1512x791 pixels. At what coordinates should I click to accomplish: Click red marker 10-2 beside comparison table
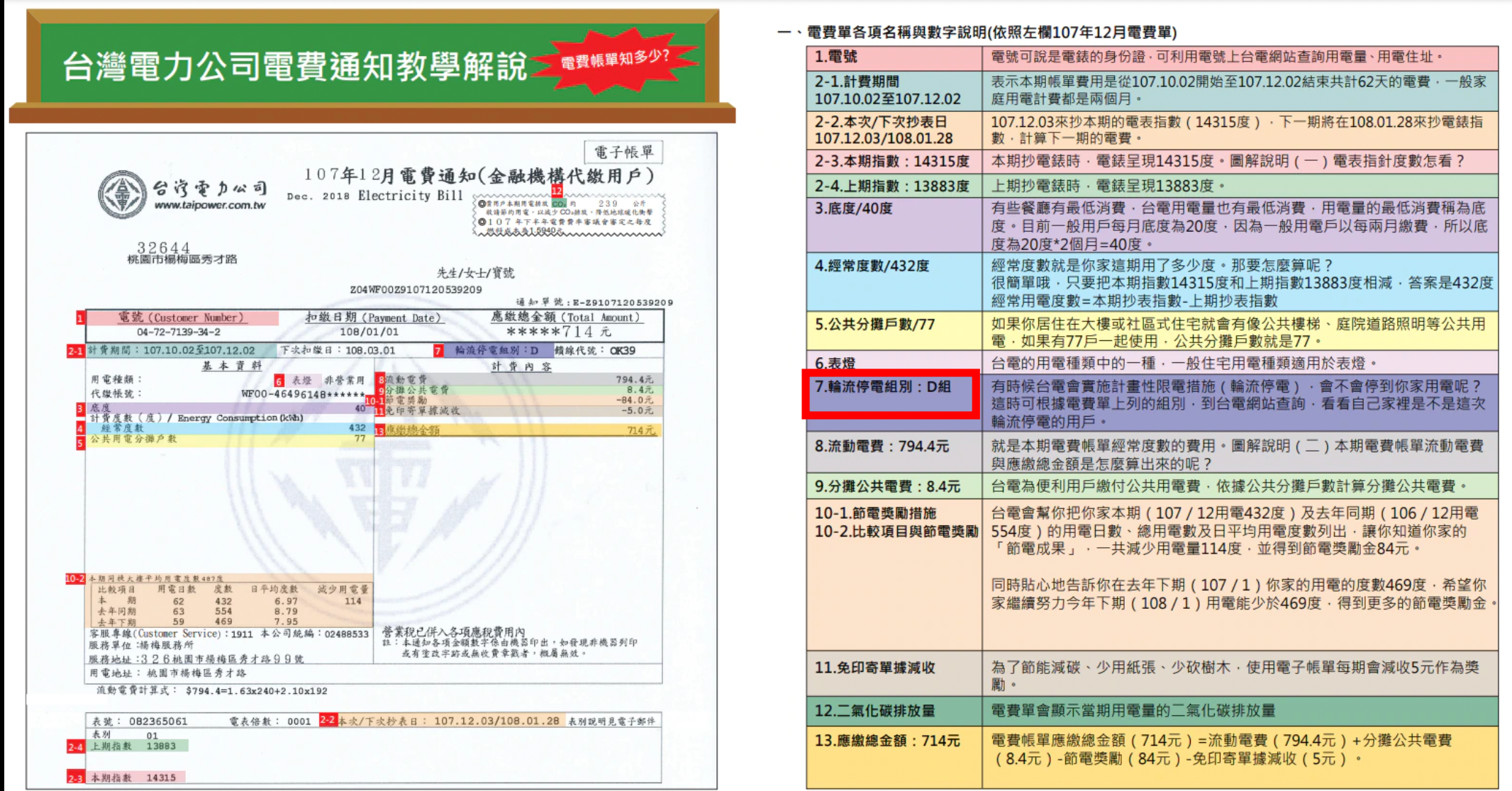pos(75,579)
